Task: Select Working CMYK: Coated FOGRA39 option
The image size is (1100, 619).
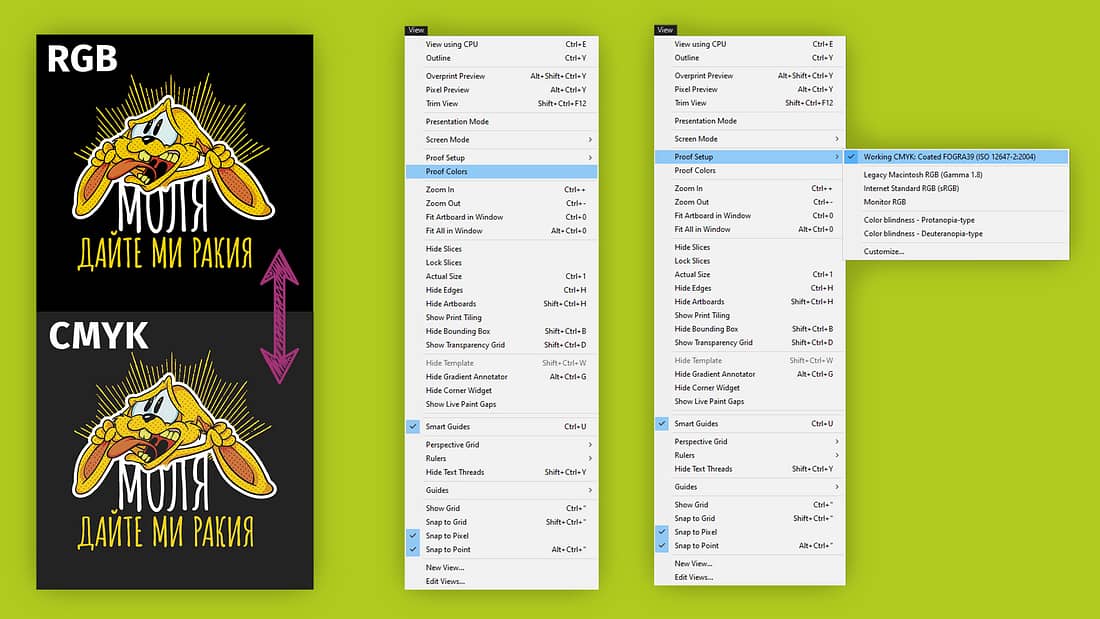Action: tap(949, 157)
